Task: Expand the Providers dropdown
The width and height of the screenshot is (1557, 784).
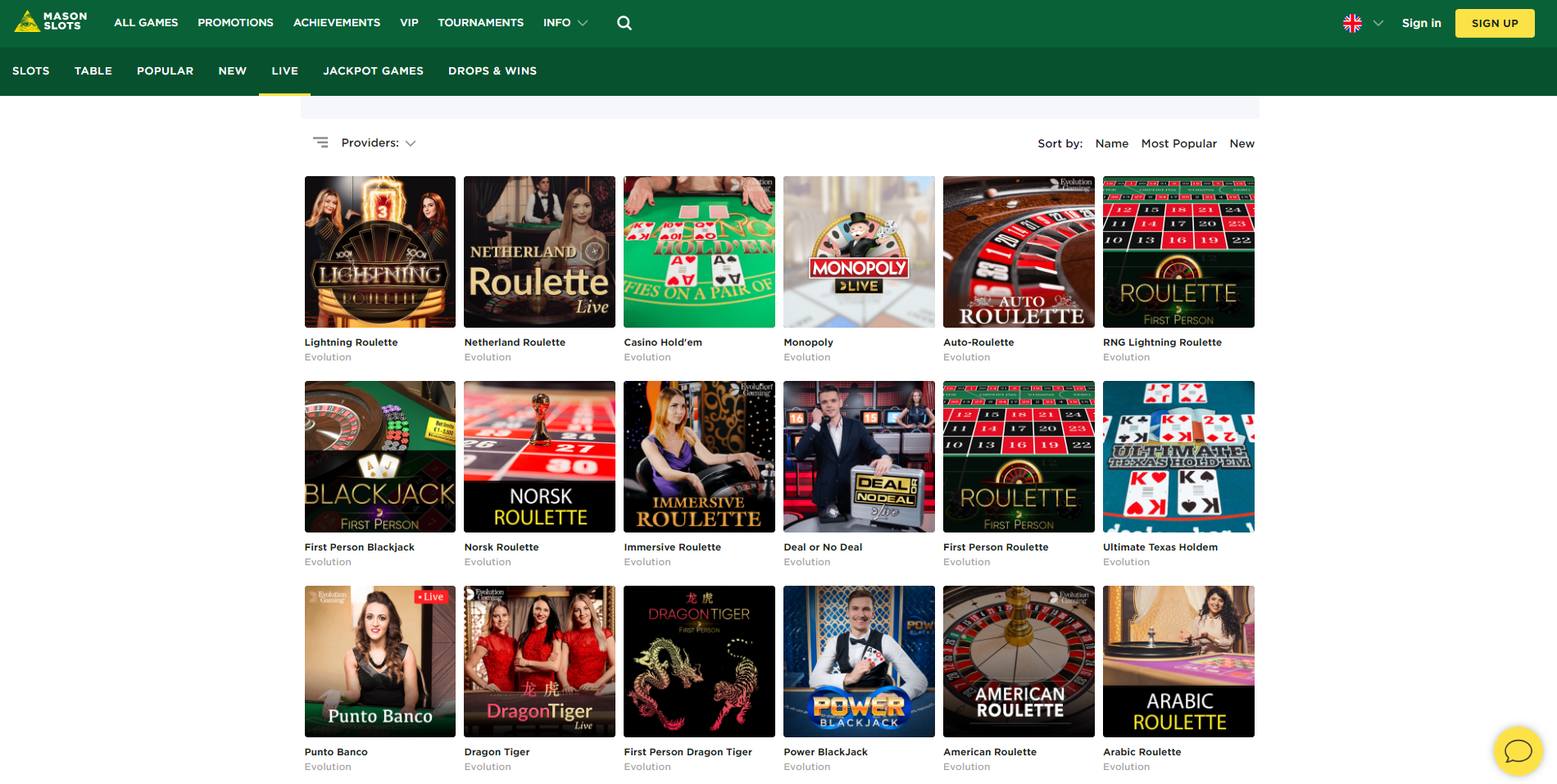Action: click(x=379, y=143)
